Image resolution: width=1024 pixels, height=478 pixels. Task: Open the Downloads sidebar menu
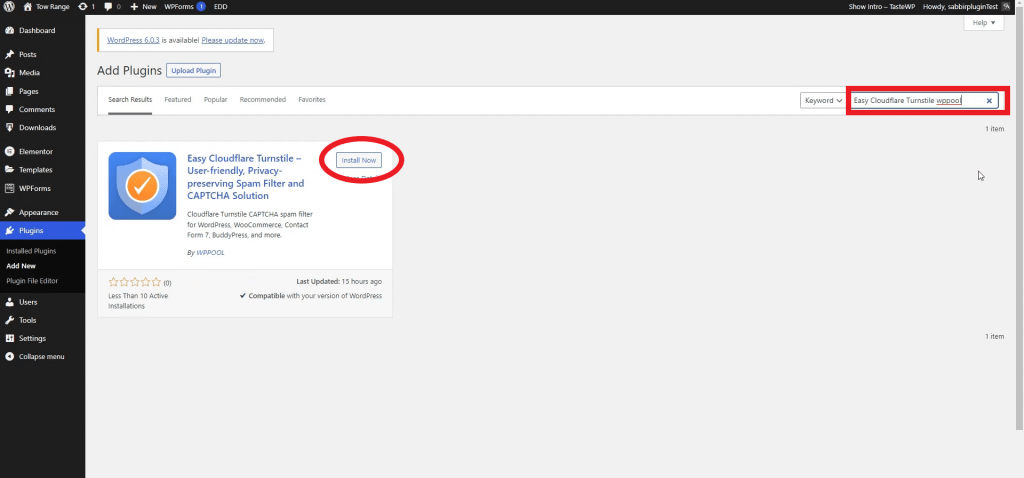point(42,128)
